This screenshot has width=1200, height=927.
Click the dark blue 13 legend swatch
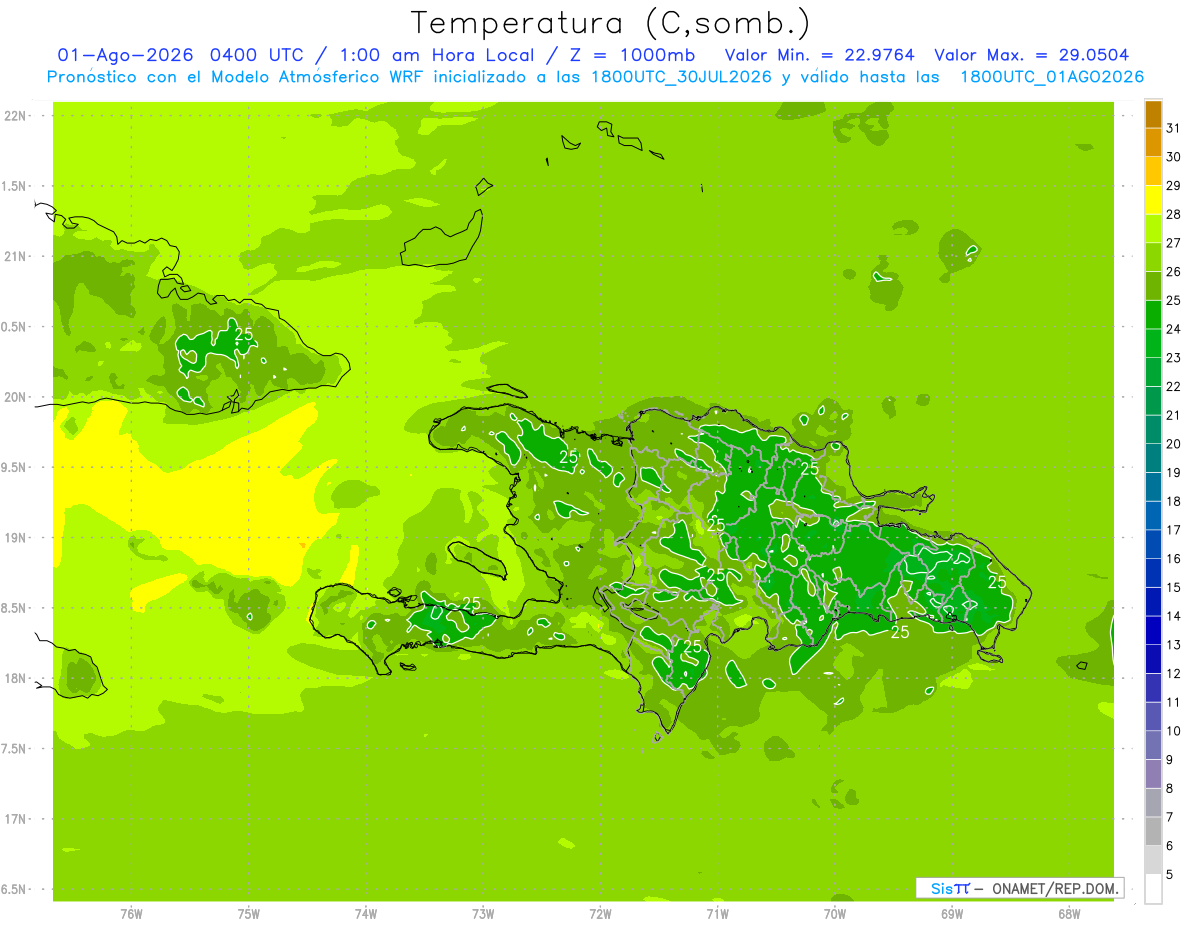(1153, 631)
